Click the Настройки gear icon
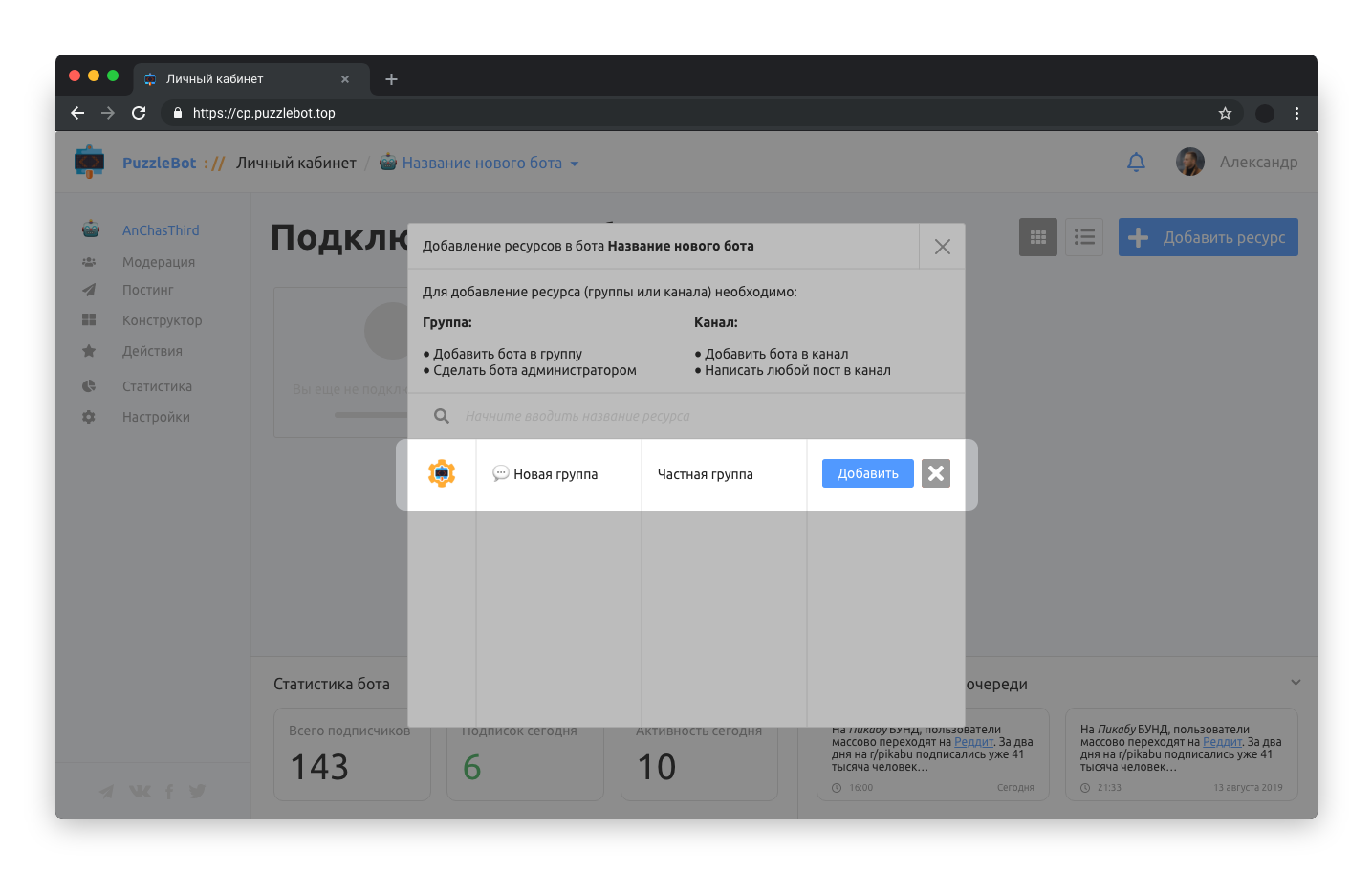Image resolution: width=1372 pixels, height=873 pixels. point(89,417)
